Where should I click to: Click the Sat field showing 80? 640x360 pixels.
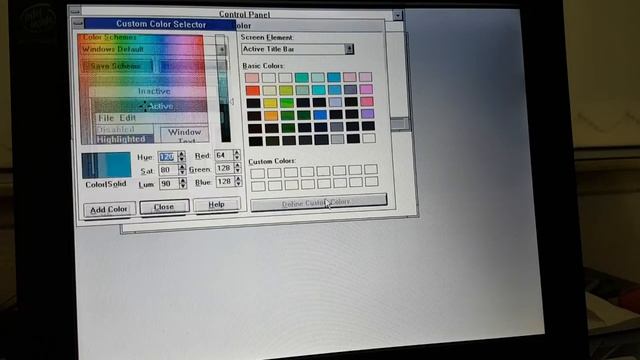click(168, 170)
